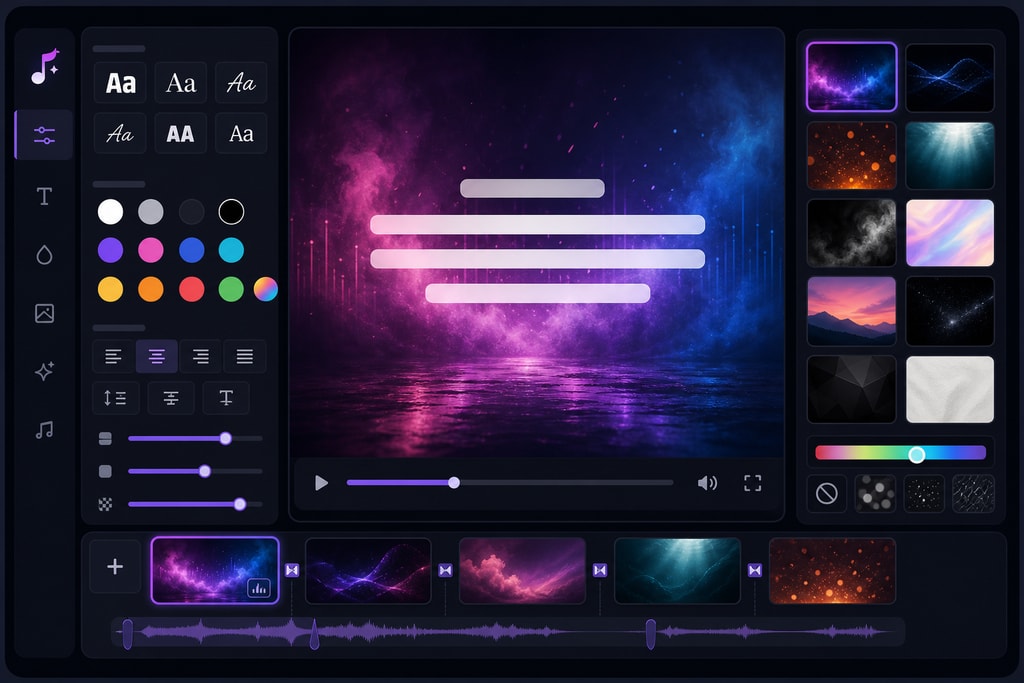
Task: Pick the orange color swatch
Action: point(151,289)
